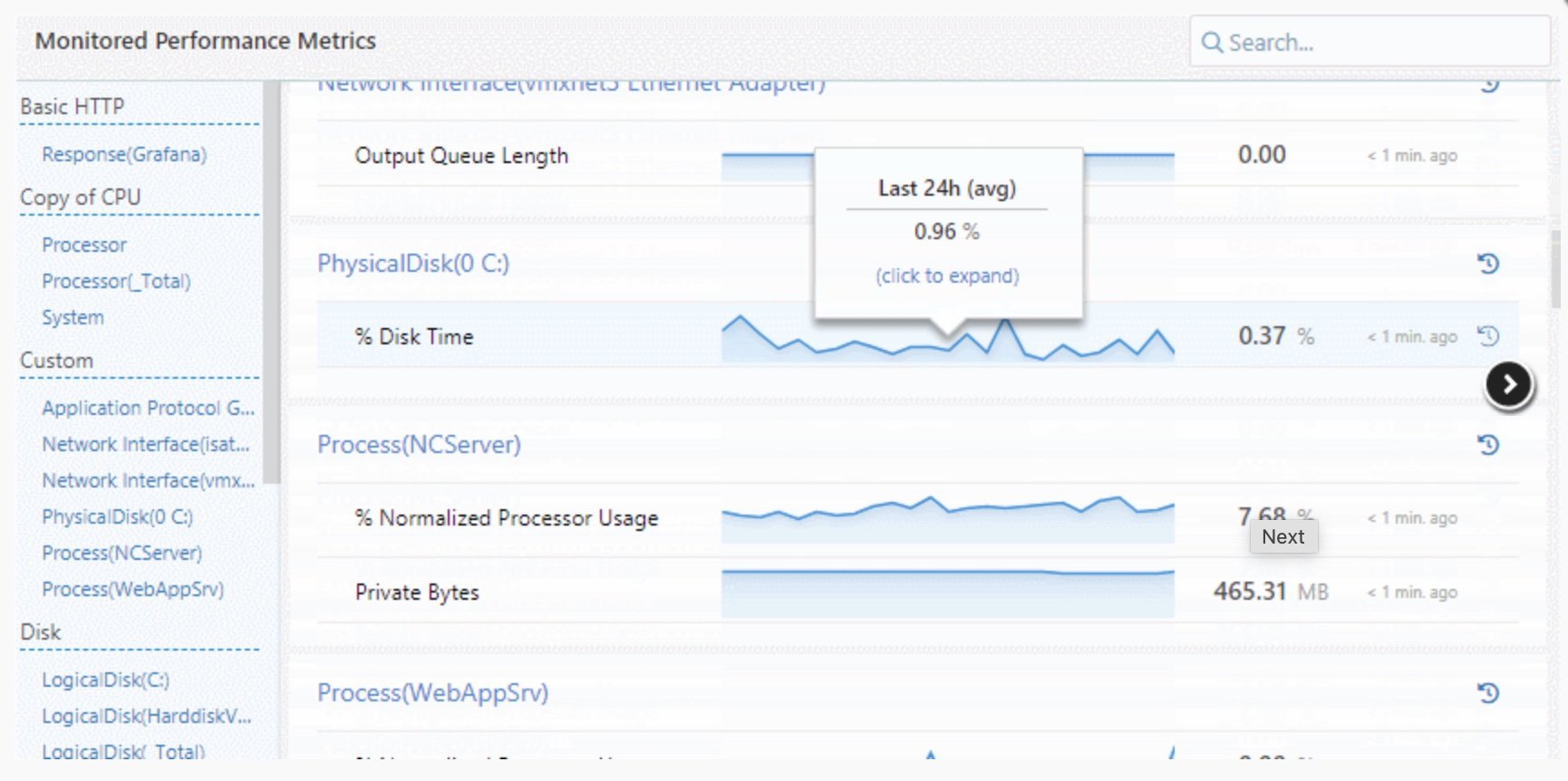Click inside the Search text field
Image resolution: width=1568 pixels, height=781 pixels.
(1378, 43)
